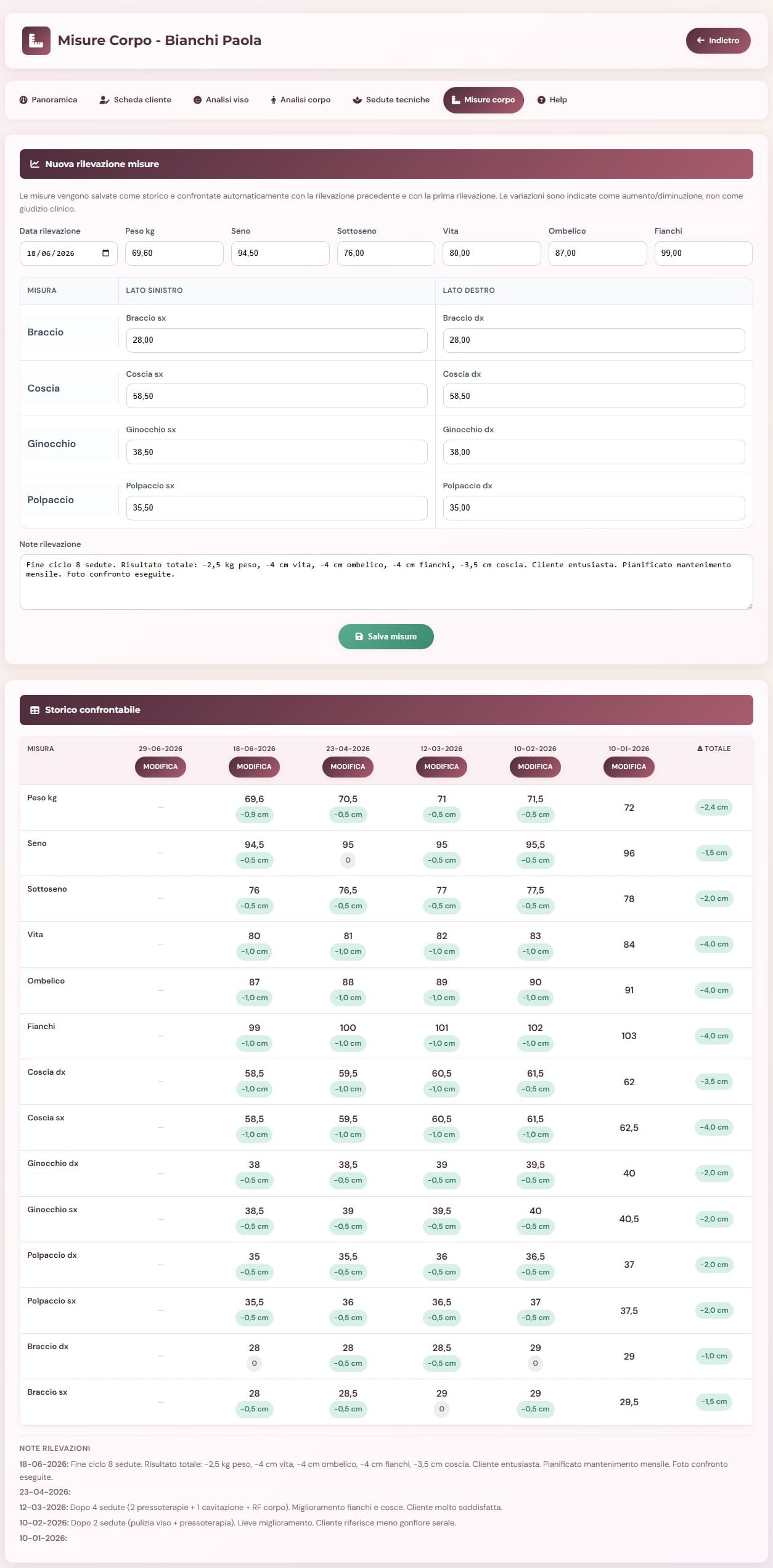Click the Sottoseno input field
The height and width of the screenshot is (1568, 773).
click(386, 253)
